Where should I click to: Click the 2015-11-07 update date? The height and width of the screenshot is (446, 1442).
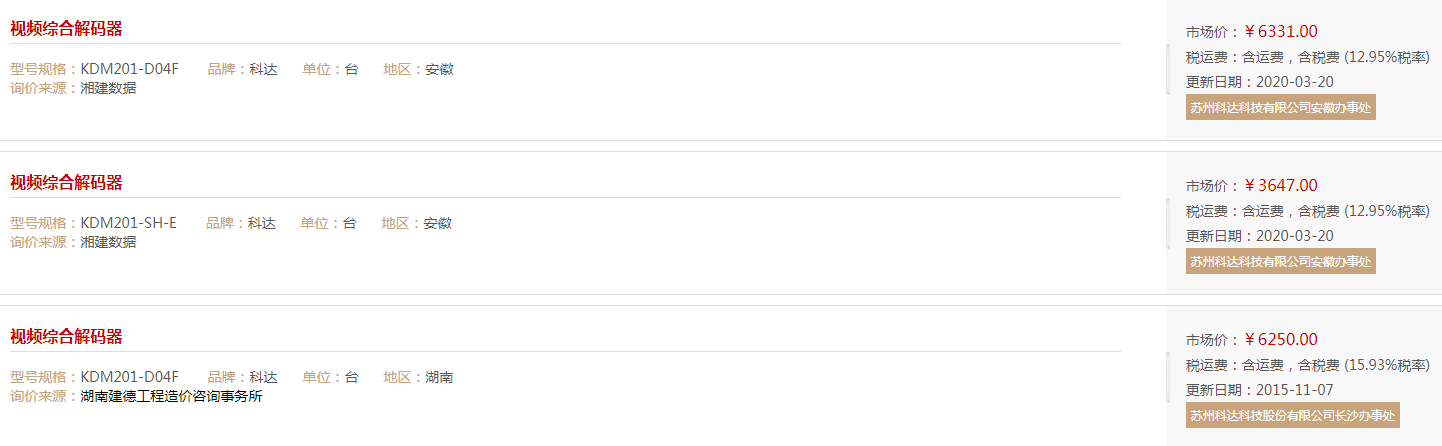click(1297, 389)
